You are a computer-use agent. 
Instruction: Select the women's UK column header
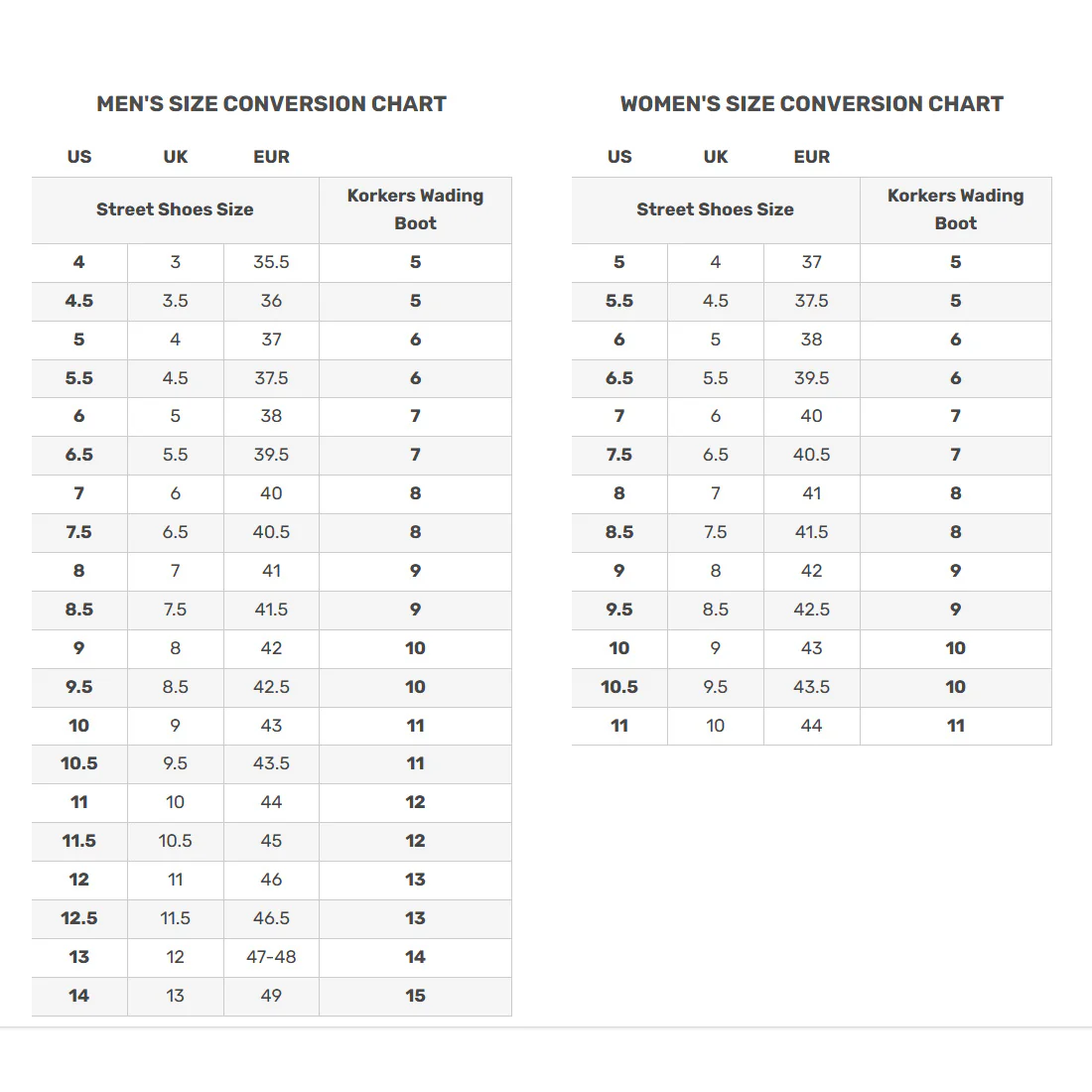pos(715,157)
